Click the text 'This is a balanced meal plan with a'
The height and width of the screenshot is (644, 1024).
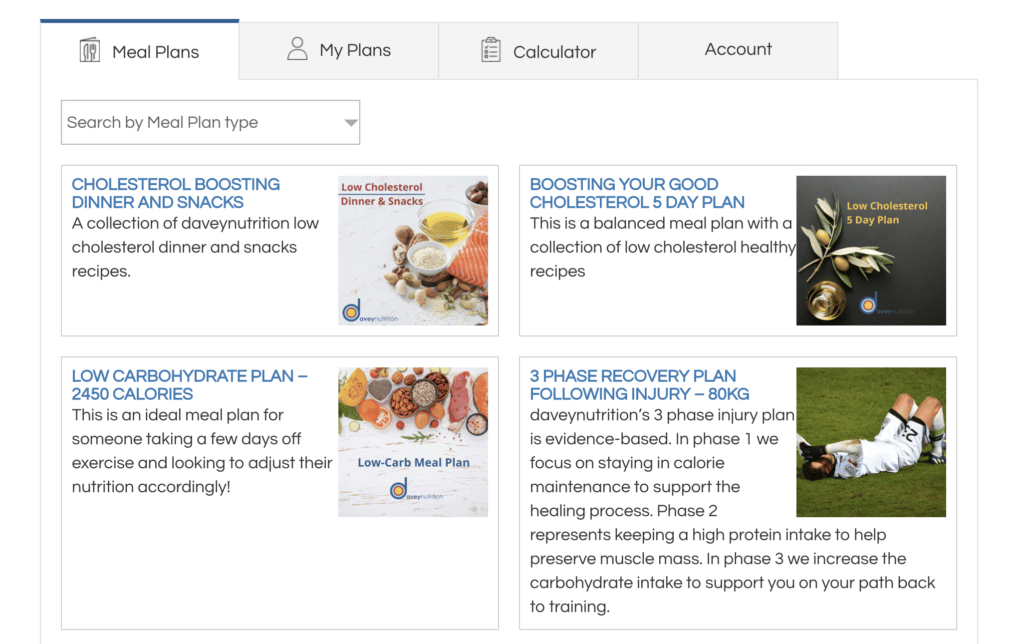pos(660,223)
